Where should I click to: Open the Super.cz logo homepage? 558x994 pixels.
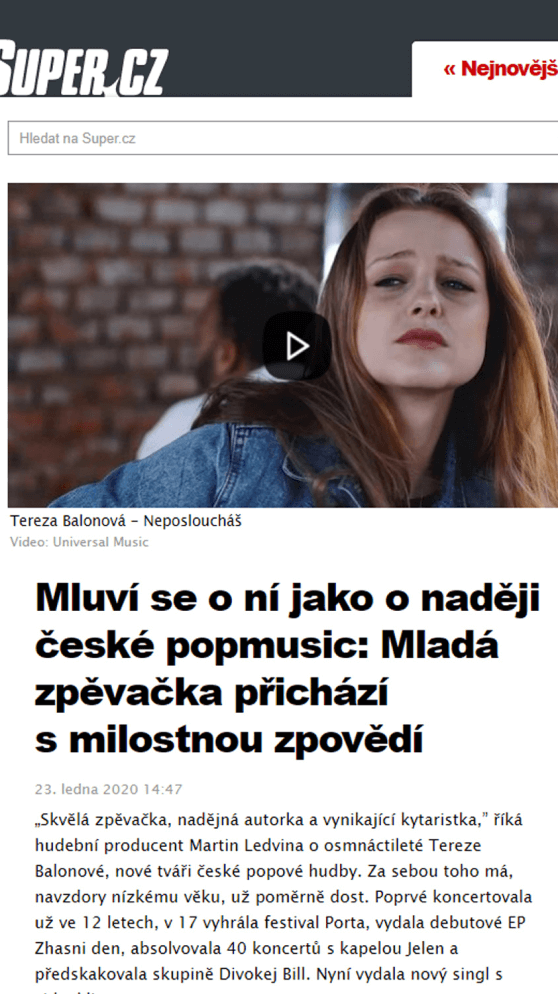[84, 68]
